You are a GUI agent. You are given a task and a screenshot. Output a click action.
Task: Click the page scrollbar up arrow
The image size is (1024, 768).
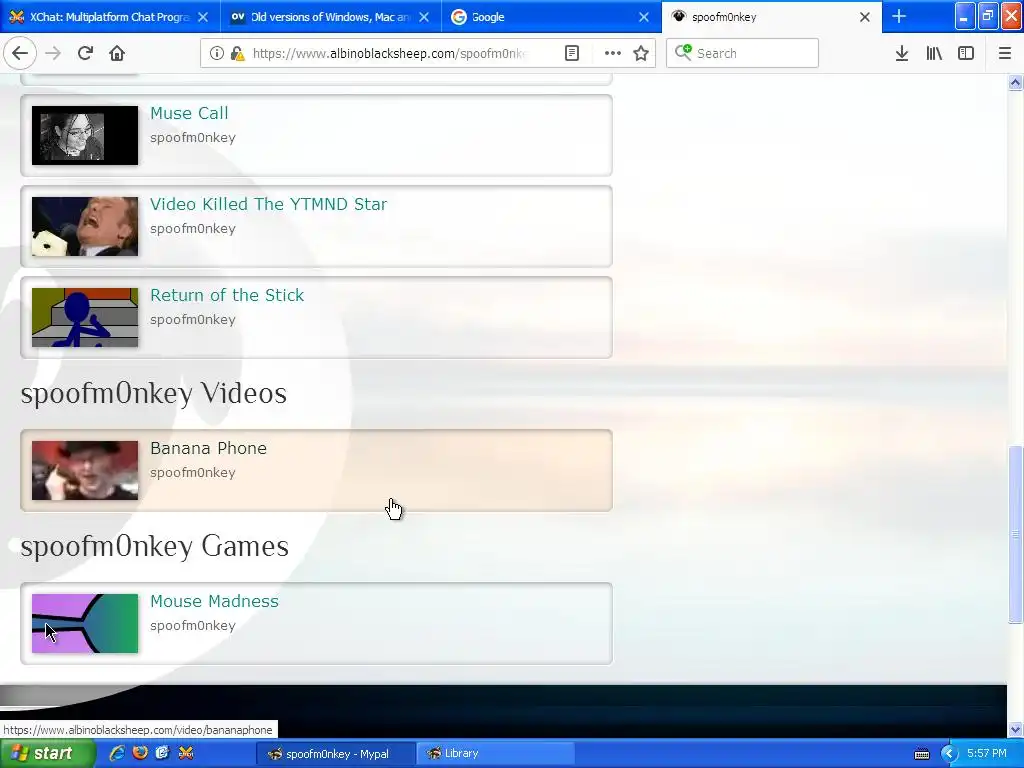click(x=1015, y=82)
